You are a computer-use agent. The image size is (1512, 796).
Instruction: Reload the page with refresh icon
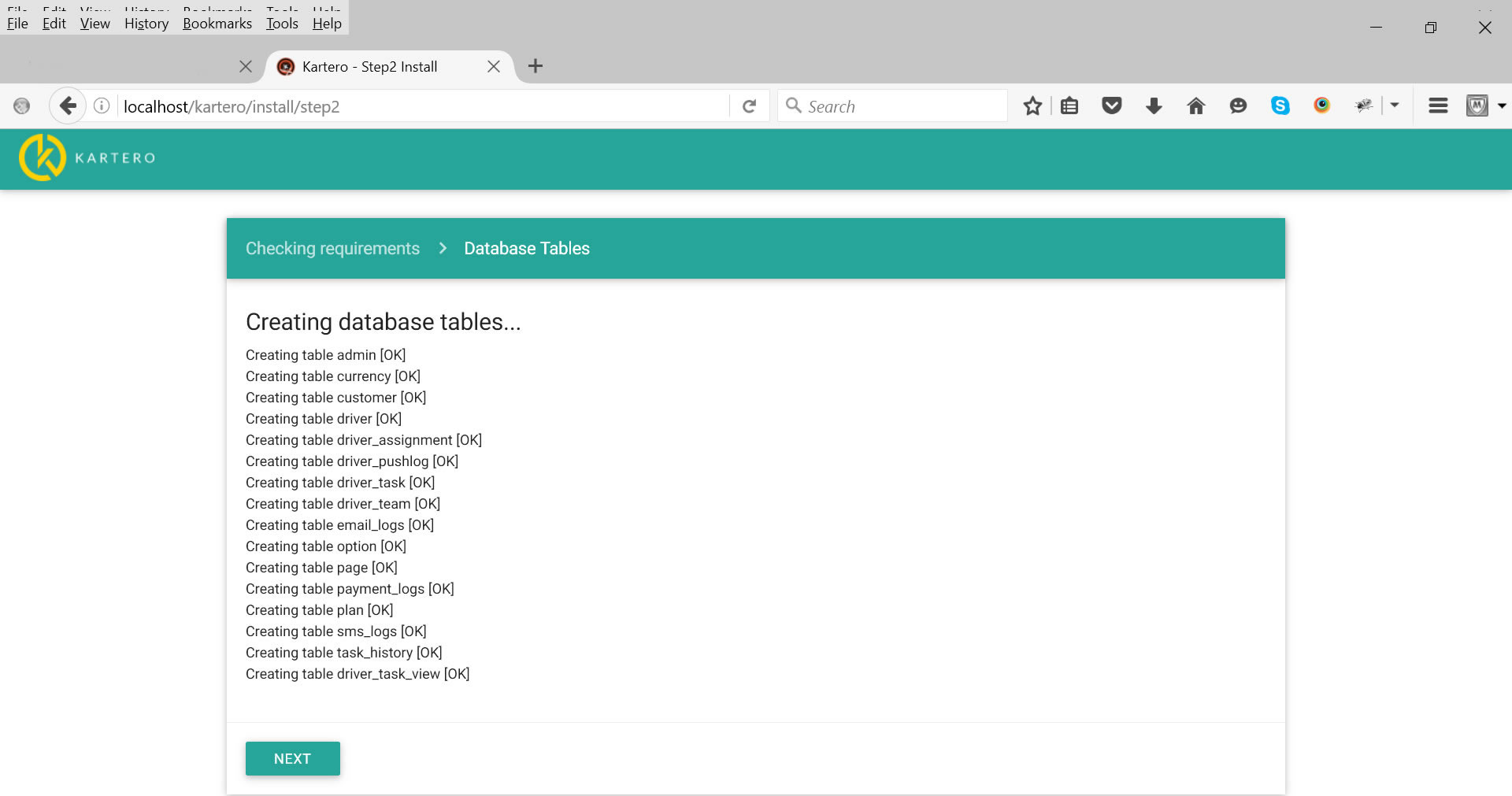749,106
